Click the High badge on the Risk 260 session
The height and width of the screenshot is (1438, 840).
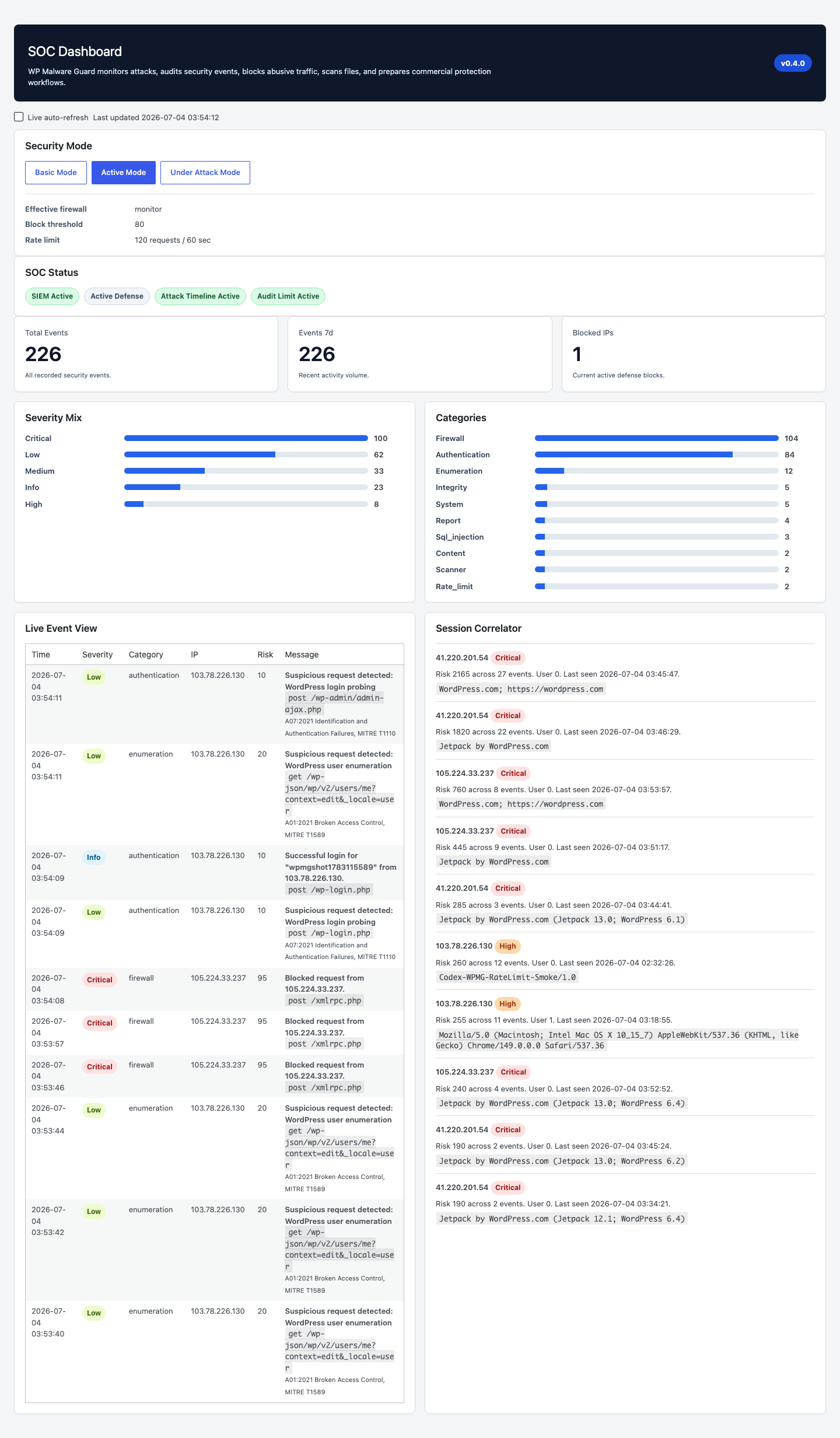point(508,946)
